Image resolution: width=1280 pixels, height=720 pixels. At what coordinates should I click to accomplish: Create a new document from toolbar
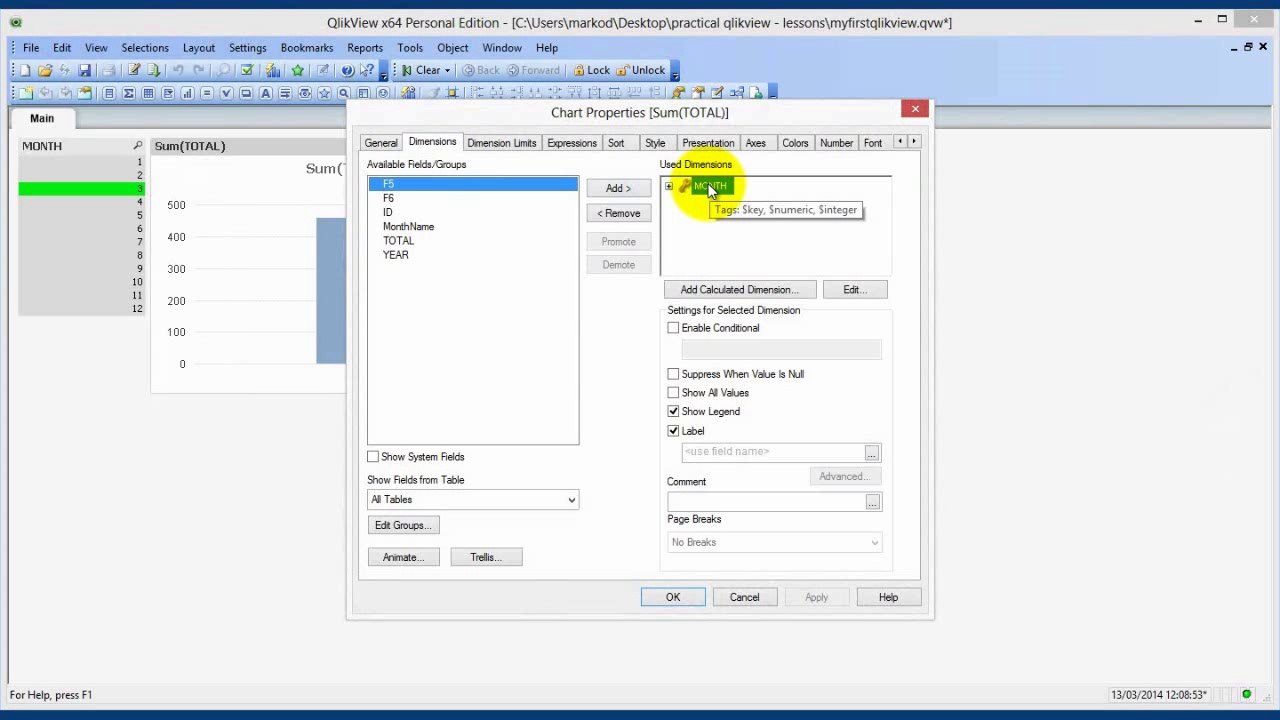pos(25,70)
